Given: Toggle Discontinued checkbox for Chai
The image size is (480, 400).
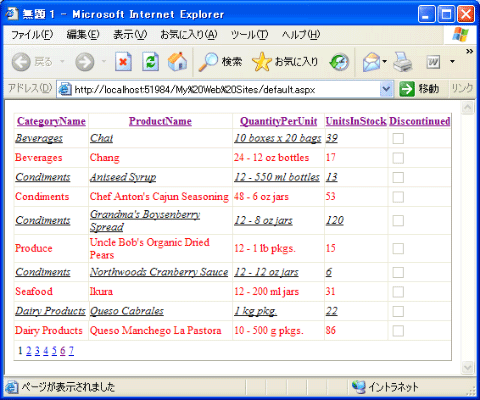Looking at the screenshot, I should coord(398,138).
